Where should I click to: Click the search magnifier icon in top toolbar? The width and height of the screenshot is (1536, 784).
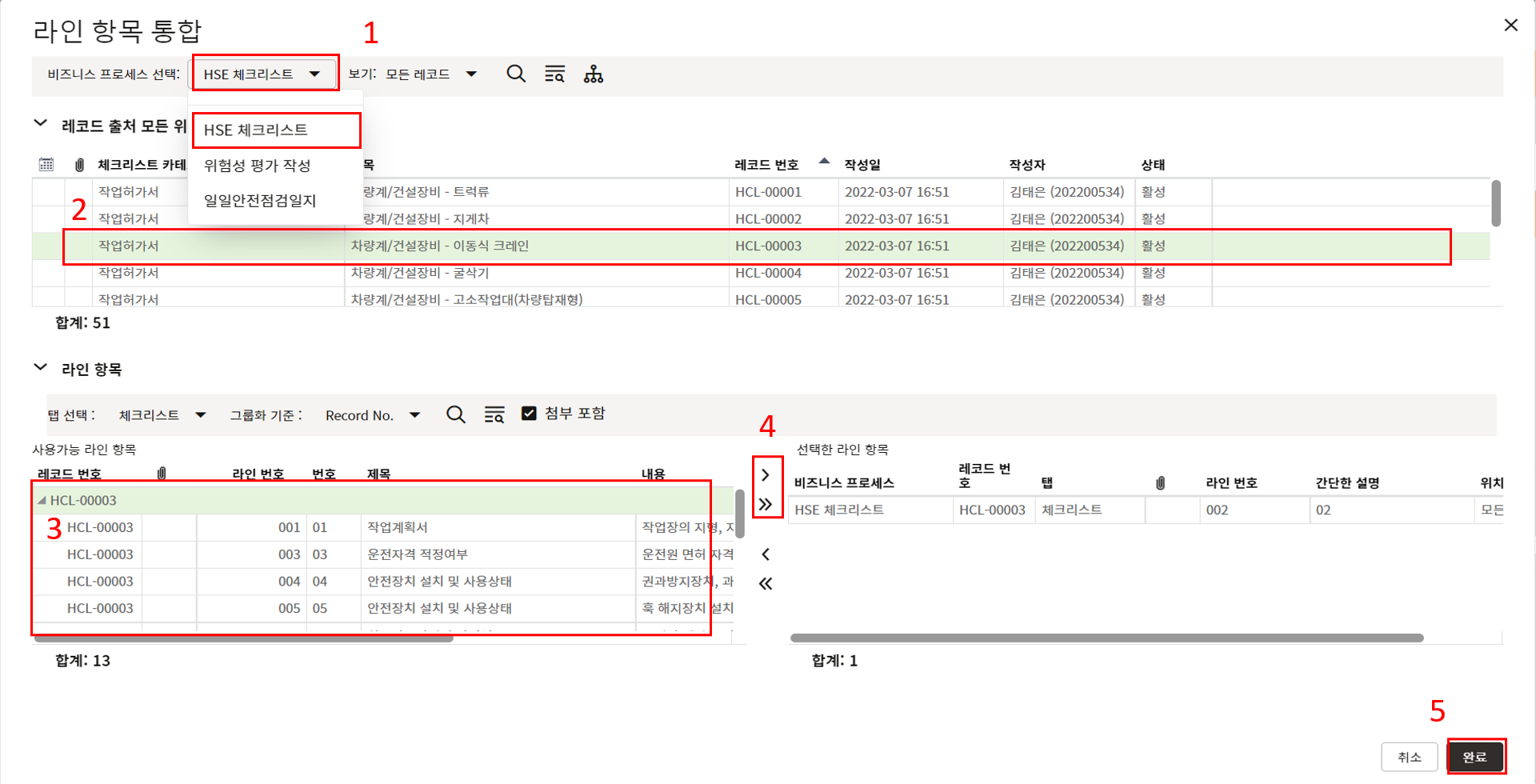click(x=516, y=74)
